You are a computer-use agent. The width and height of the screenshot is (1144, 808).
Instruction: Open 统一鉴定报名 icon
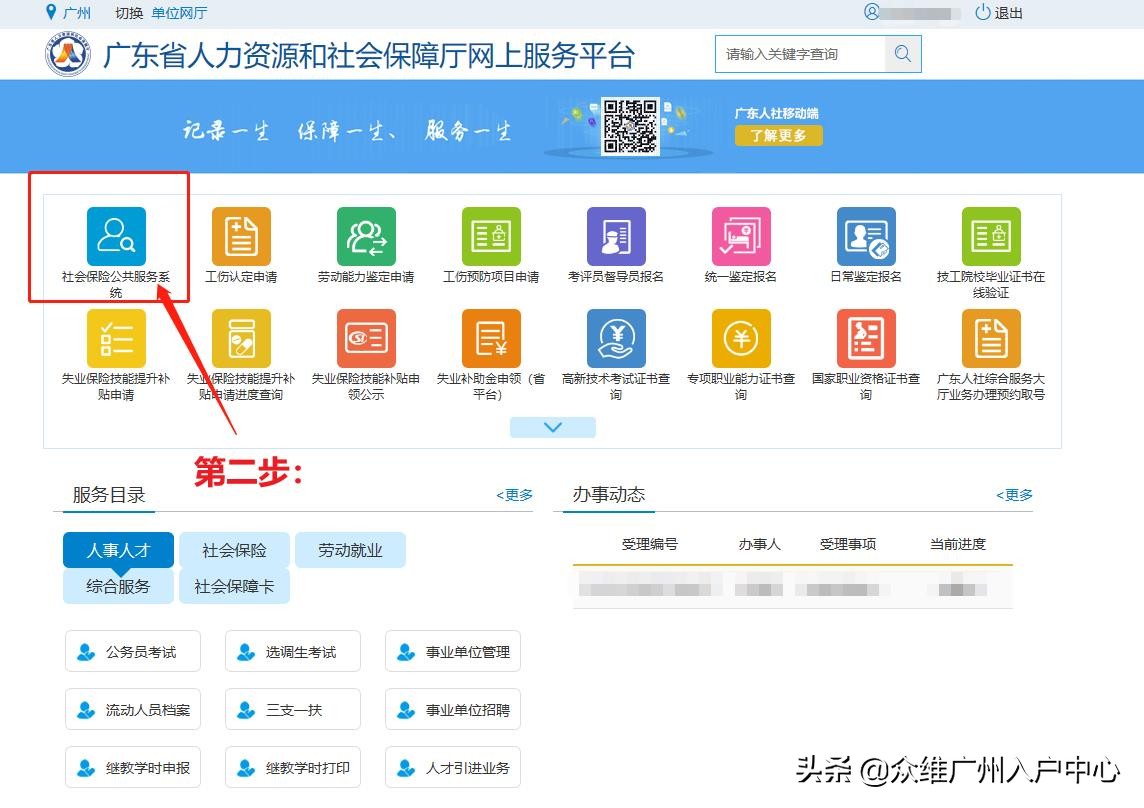pyautogui.click(x=741, y=236)
